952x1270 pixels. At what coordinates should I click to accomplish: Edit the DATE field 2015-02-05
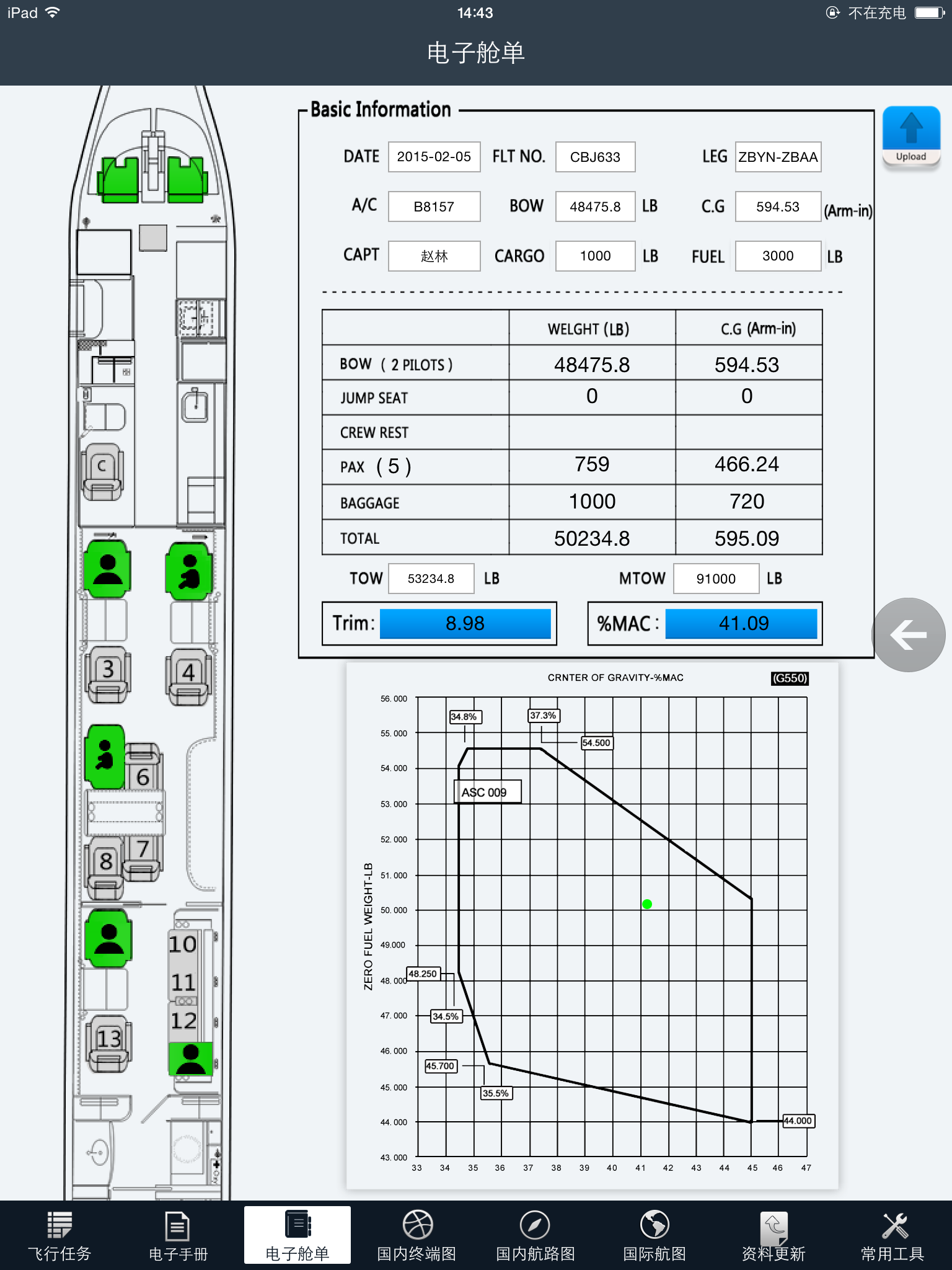(x=434, y=157)
